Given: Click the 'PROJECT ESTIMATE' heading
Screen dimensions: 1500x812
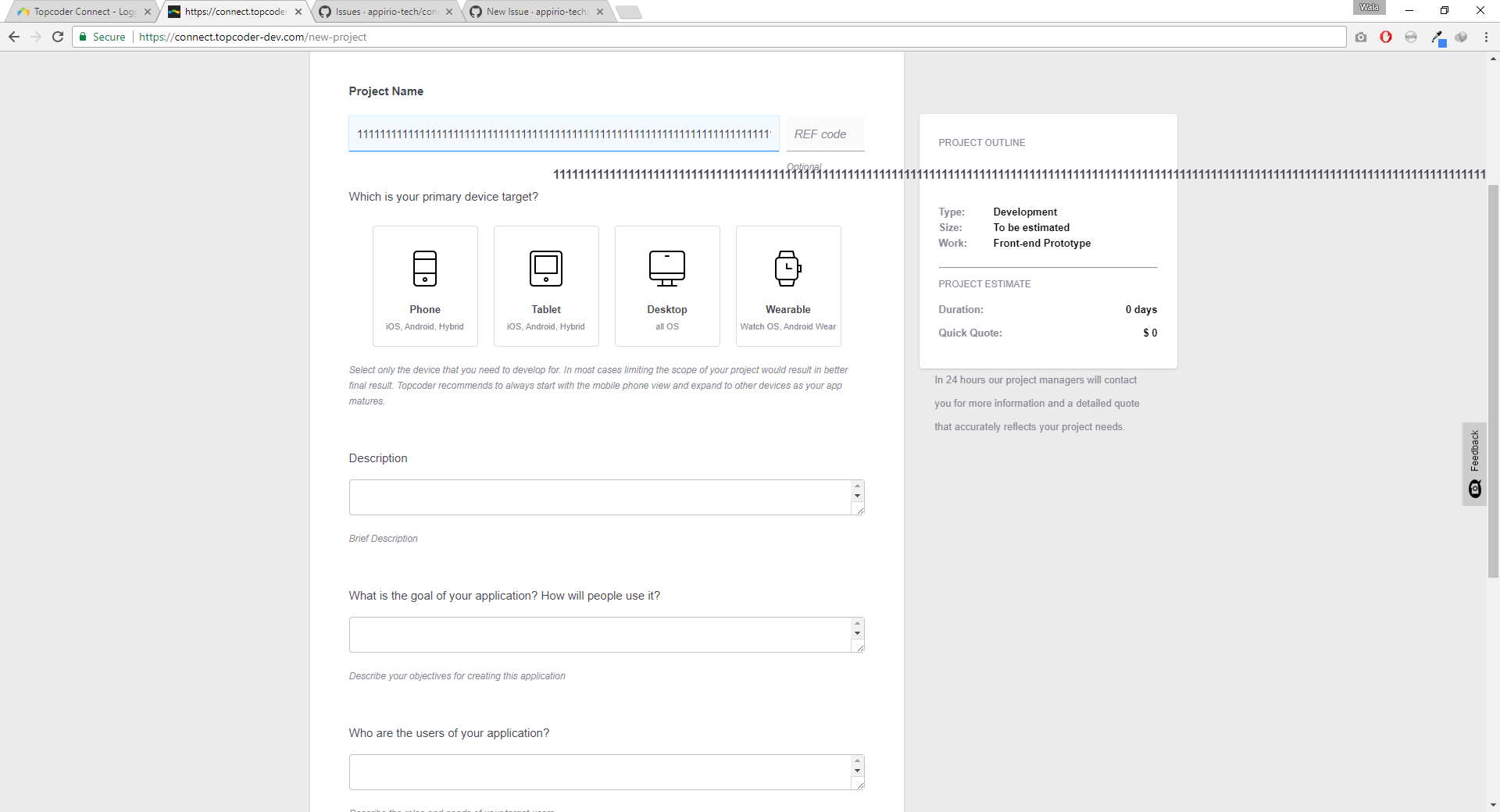Looking at the screenshot, I should [x=984, y=284].
